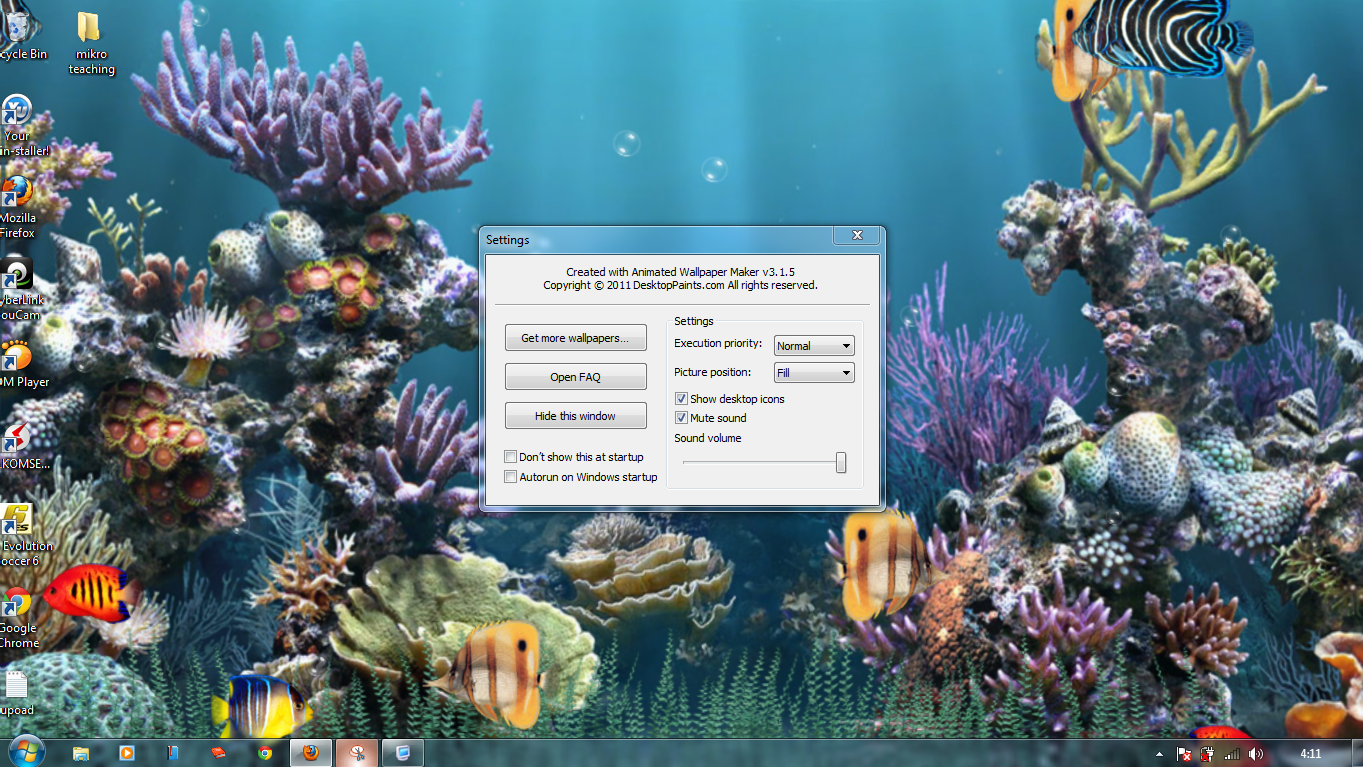Disable Mute sound
1363x767 pixels.
point(681,418)
